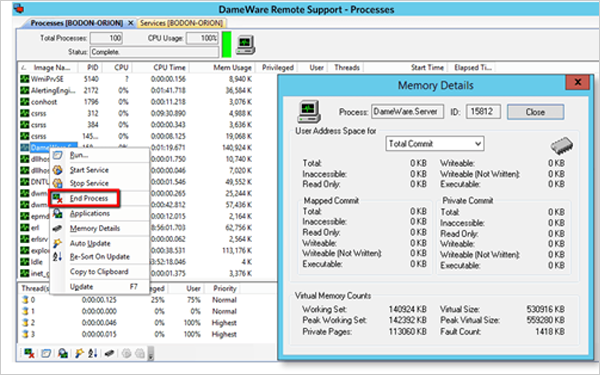Select thread 3 icon in threads list
The width and height of the screenshot is (600, 375).
(x=25, y=334)
